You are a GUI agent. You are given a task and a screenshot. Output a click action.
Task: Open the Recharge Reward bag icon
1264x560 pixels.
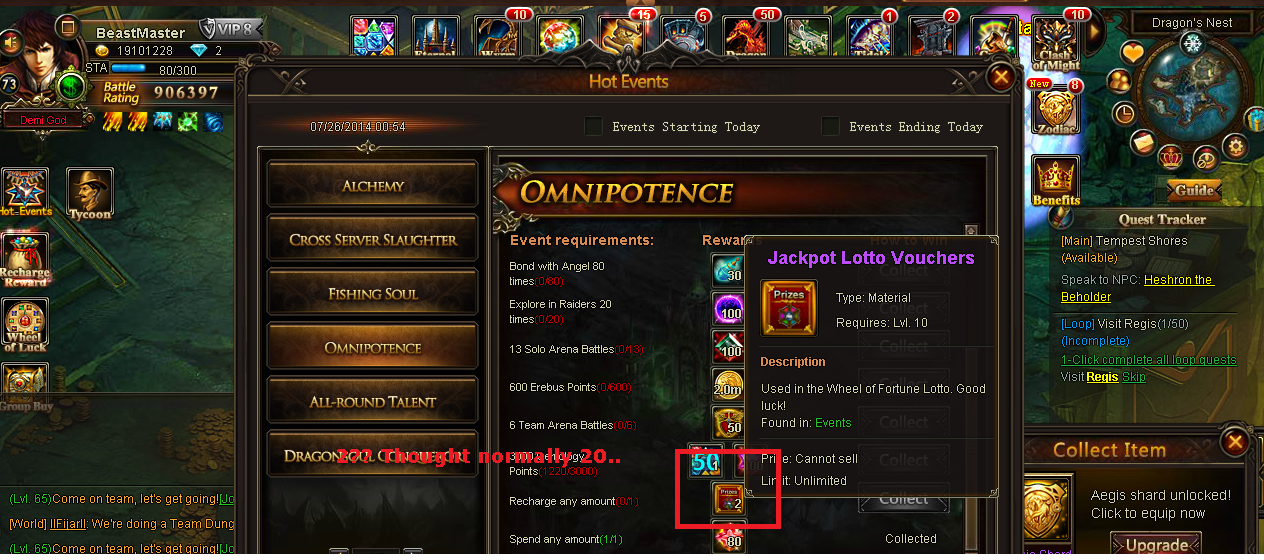pos(25,260)
